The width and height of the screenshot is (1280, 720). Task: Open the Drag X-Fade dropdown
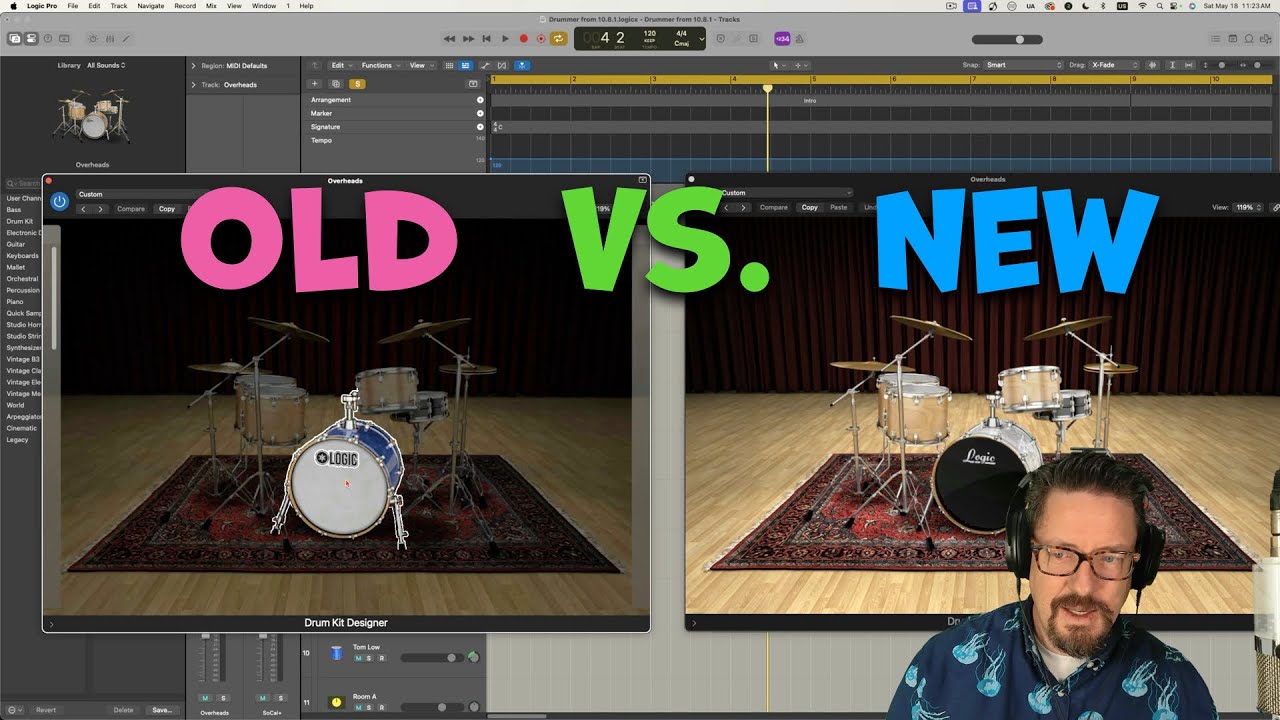tap(1114, 65)
